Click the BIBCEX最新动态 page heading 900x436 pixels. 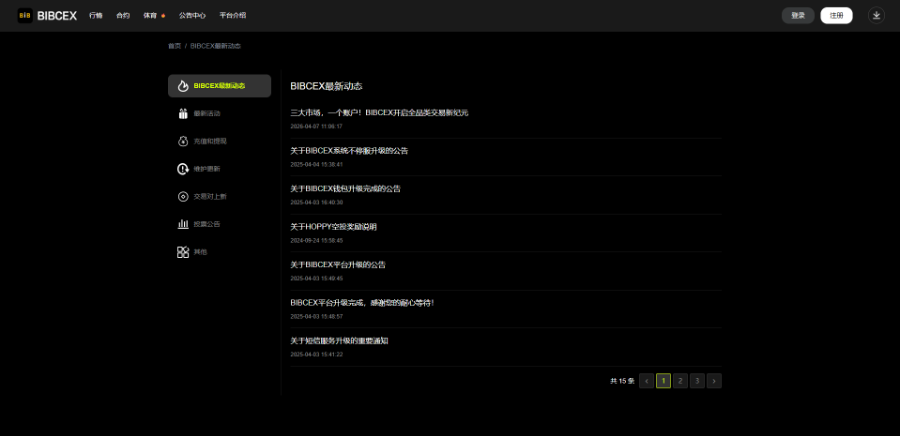327,87
